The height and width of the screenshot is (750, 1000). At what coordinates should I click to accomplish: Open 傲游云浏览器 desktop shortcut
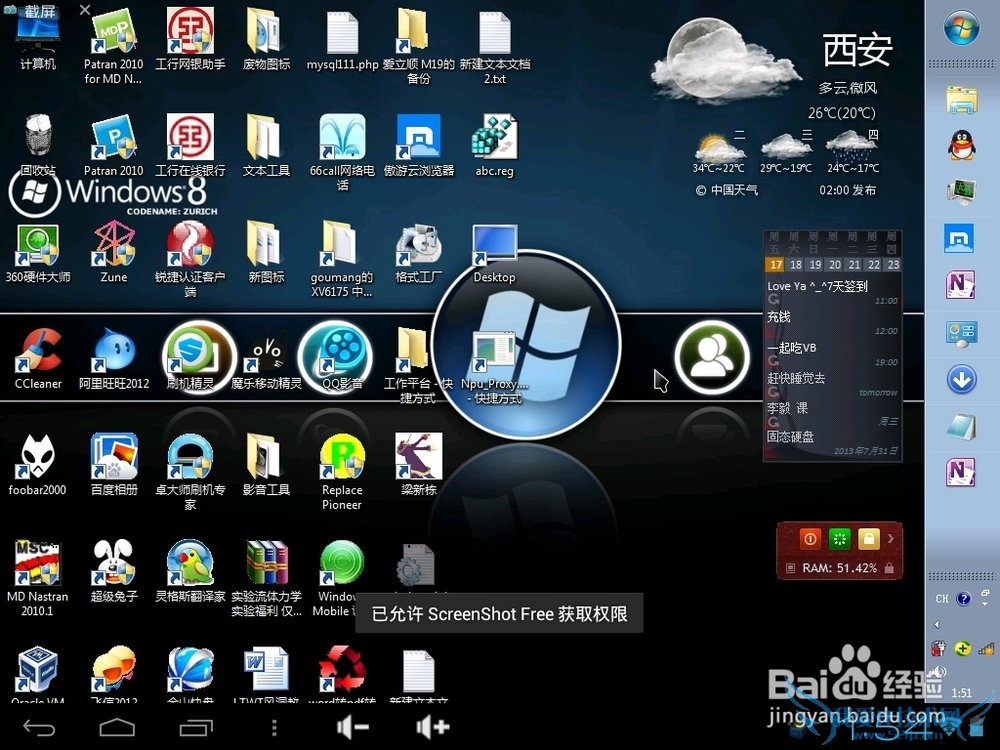(418, 145)
